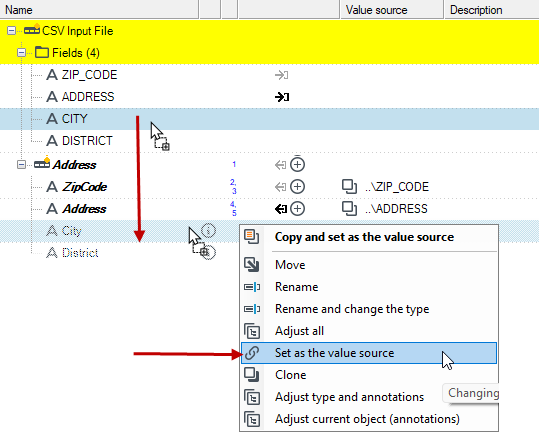Click the copy icon beside ..\ZIP_CODE

tap(349, 187)
